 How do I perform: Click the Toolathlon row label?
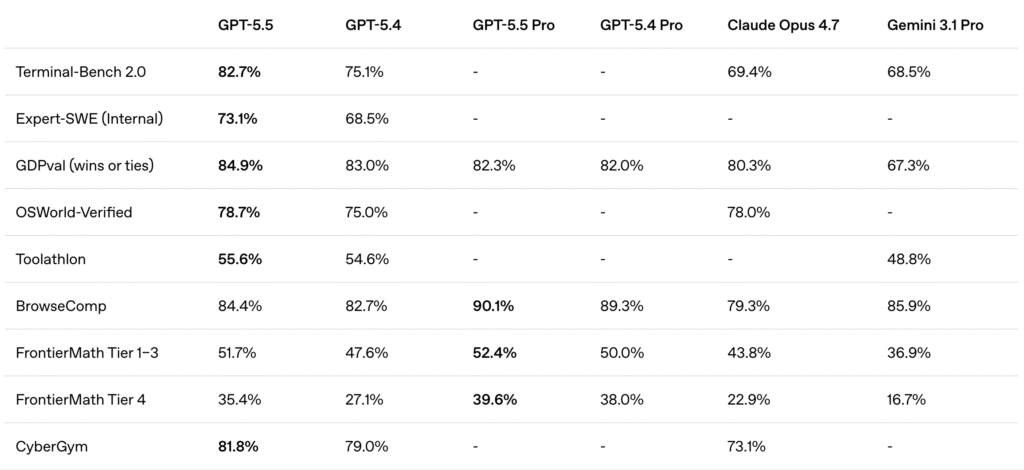pos(51,259)
